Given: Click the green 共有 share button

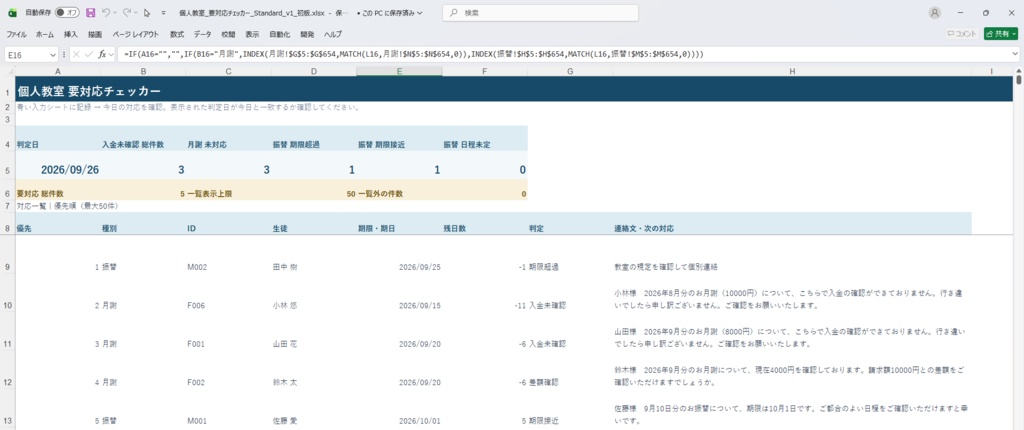Looking at the screenshot, I should click(x=1000, y=34).
